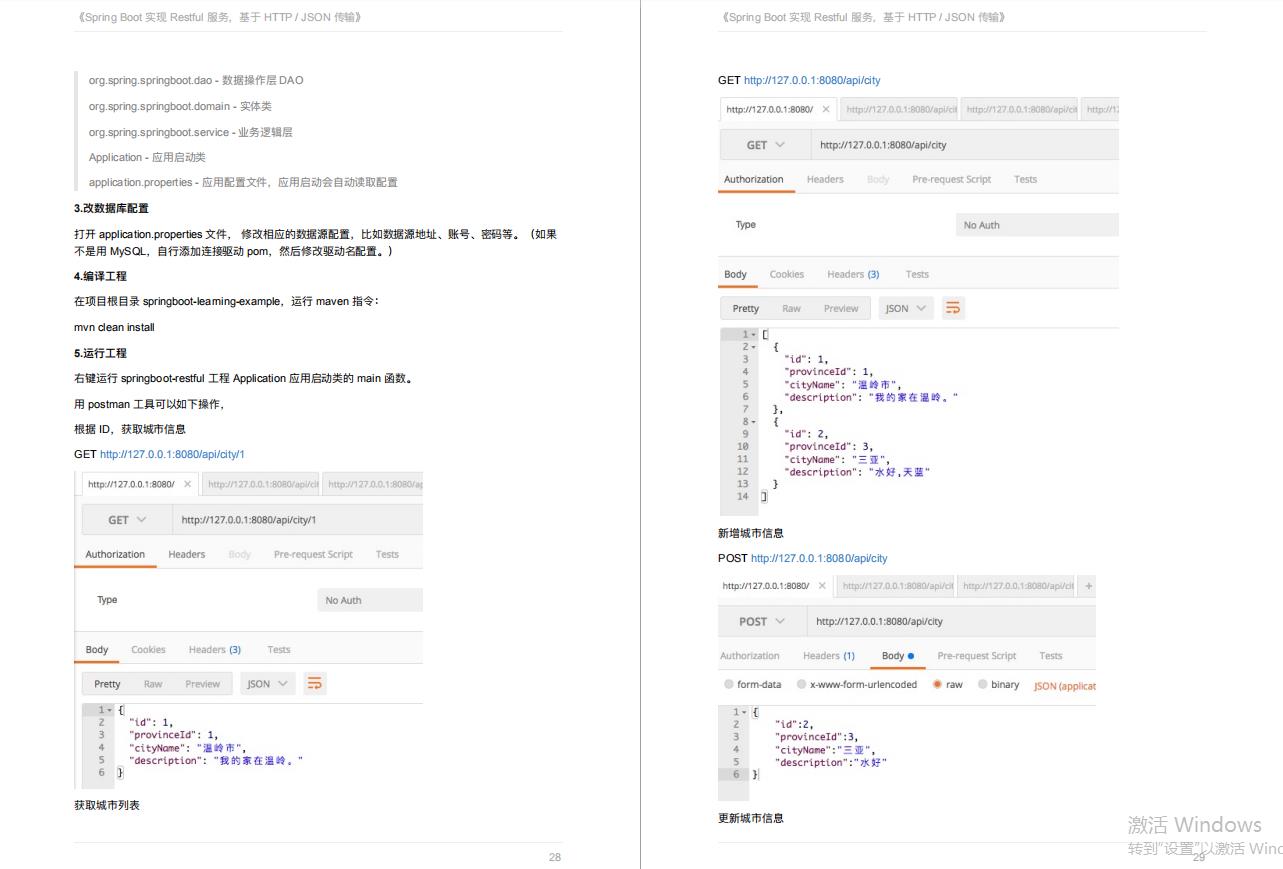Close the active tab above the GET api/city request

point(826,109)
